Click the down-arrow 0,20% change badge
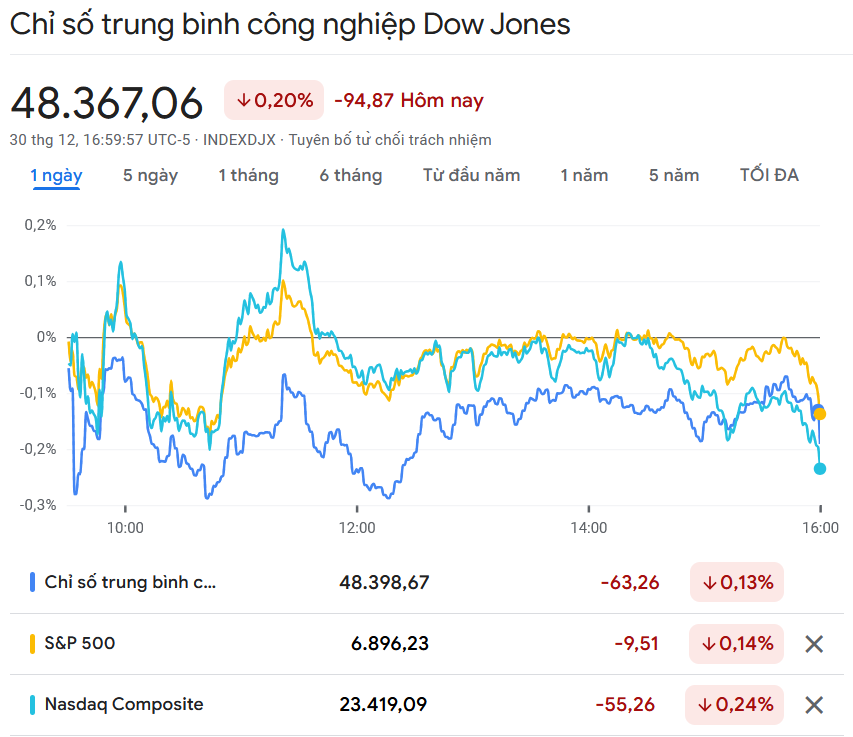This screenshot has height=737, width=853. pyautogui.click(x=274, y=100)
